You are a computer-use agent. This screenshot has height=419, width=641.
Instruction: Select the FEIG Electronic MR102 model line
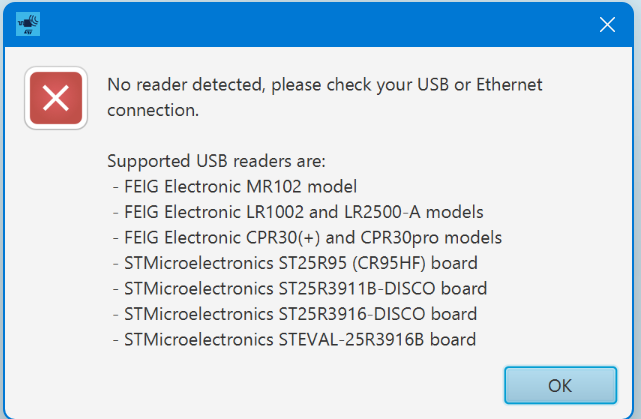coord(234,187)
